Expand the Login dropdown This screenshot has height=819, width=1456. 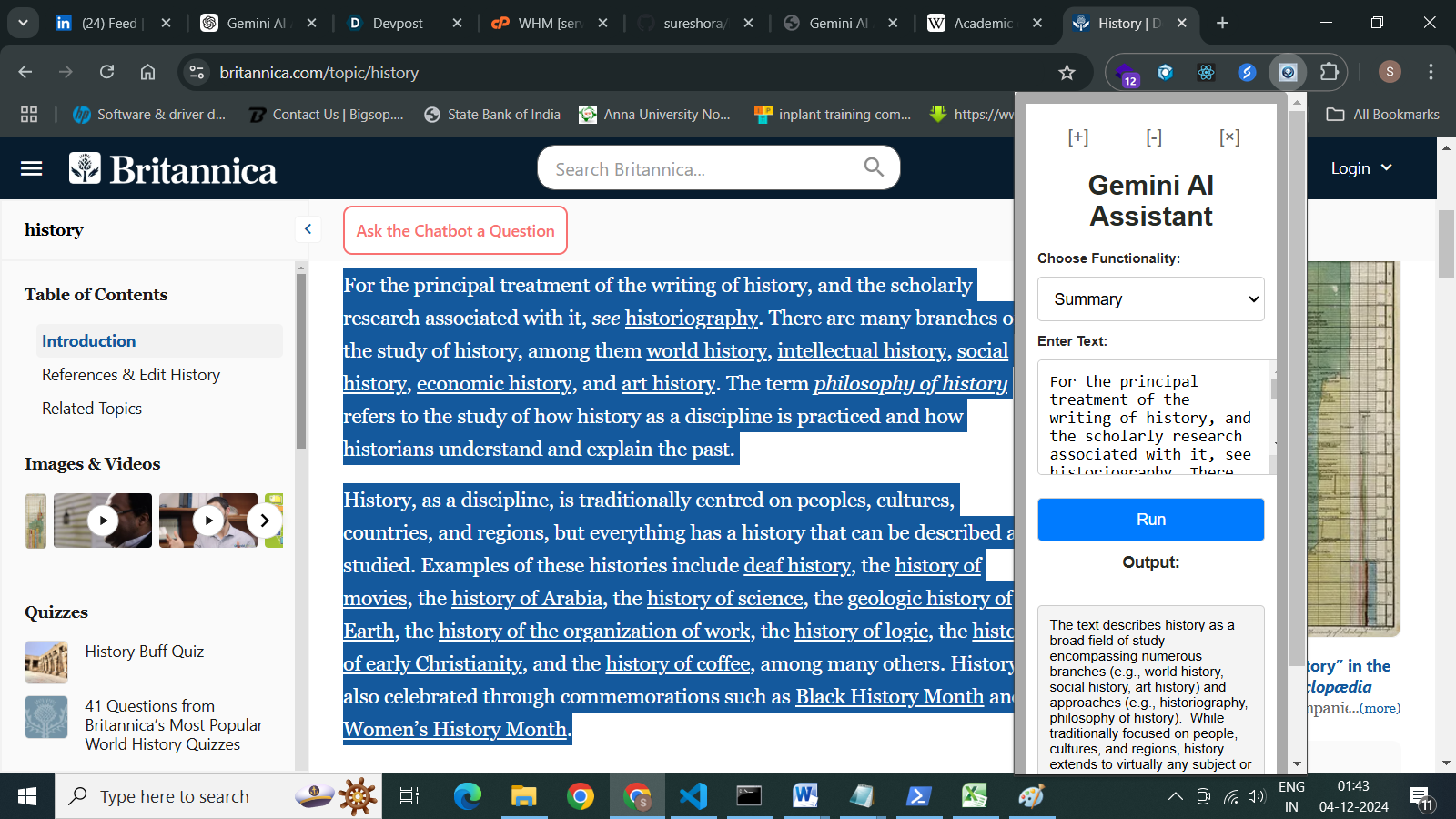pyautogui.click(x=1362, y=167)
